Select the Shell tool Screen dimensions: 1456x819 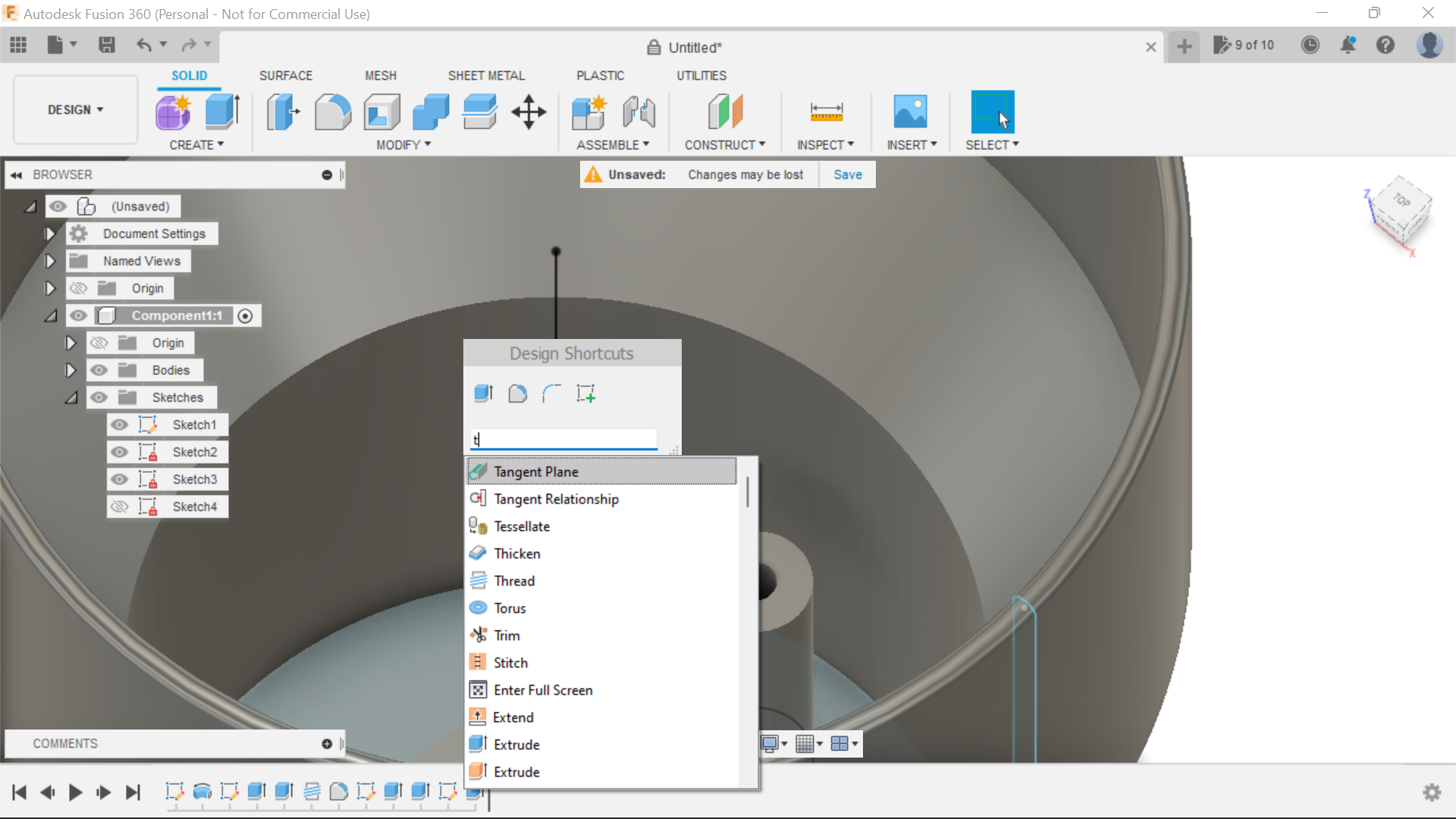(x=382, y=112)
